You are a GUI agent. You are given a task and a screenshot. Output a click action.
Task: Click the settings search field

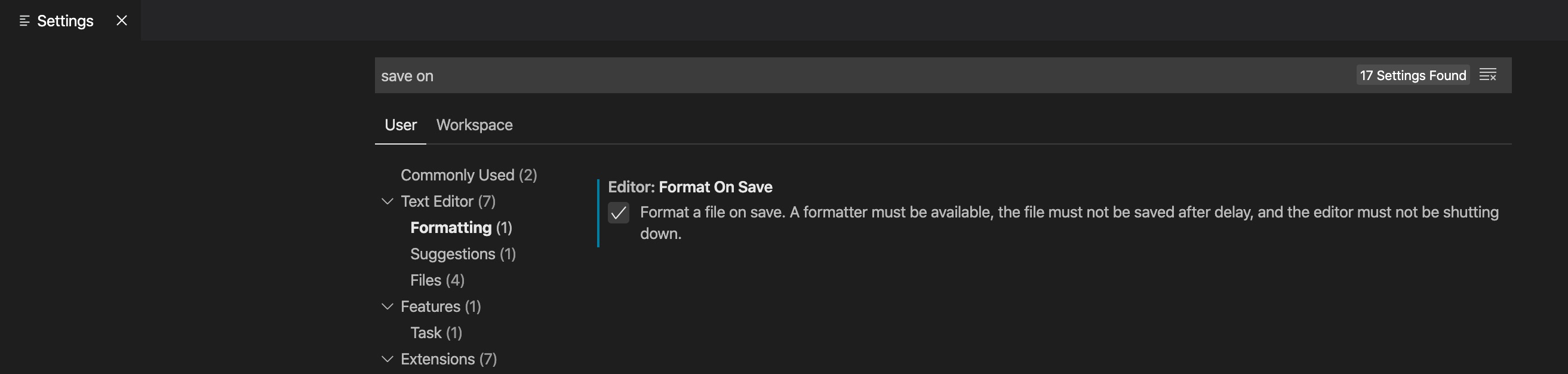click(x=852, y=75)
